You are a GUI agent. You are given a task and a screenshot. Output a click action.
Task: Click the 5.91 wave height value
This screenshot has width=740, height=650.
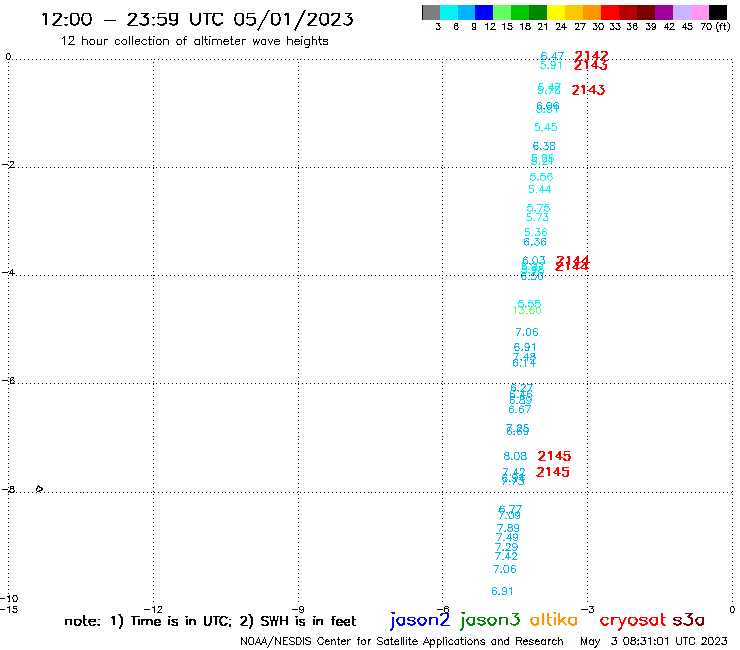tap(551, 65)
